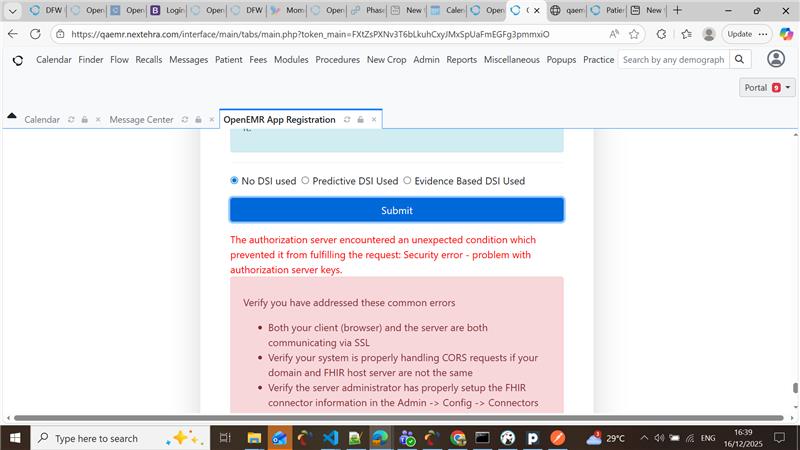Open Microsoft Teams from the taskbar
Image resolution: width=800 pixels, height=450 pixels.
pos(407,438)
